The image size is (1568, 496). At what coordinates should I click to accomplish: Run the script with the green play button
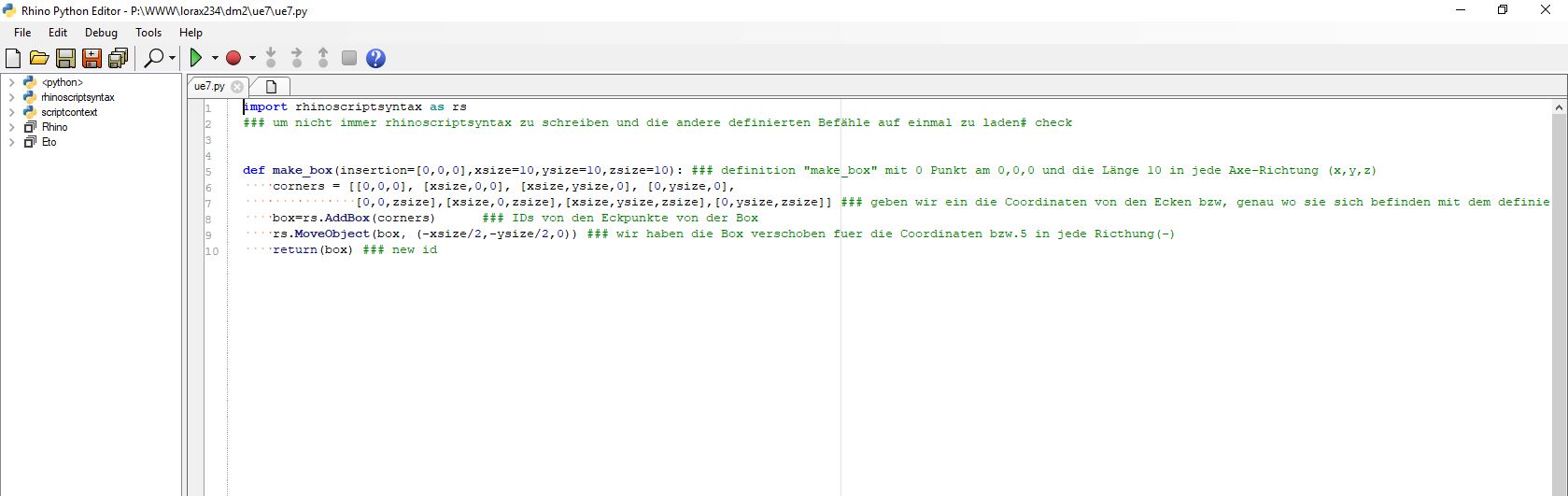[x=196, y=58]
